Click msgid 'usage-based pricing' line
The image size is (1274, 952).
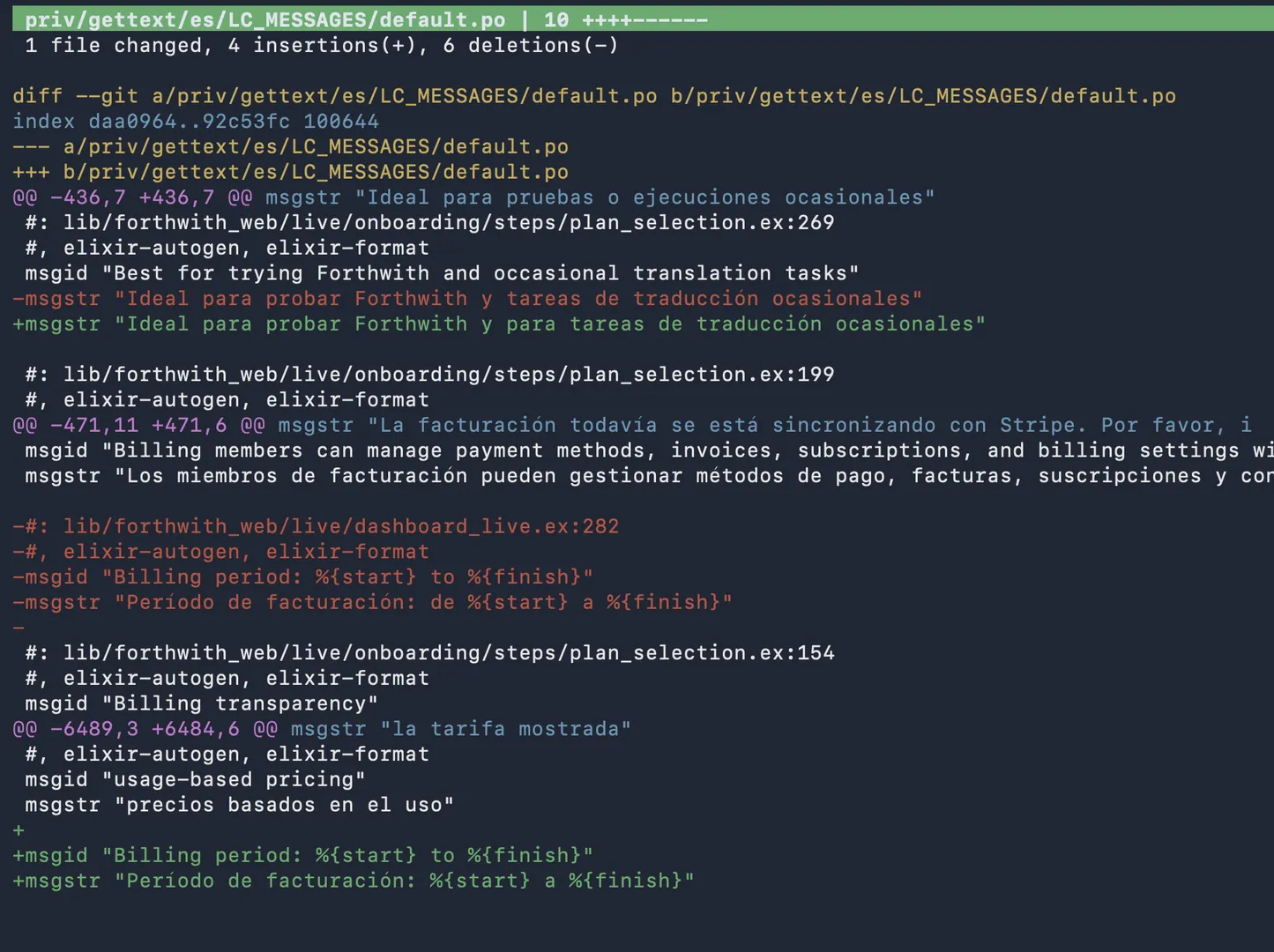pos(195,779)
